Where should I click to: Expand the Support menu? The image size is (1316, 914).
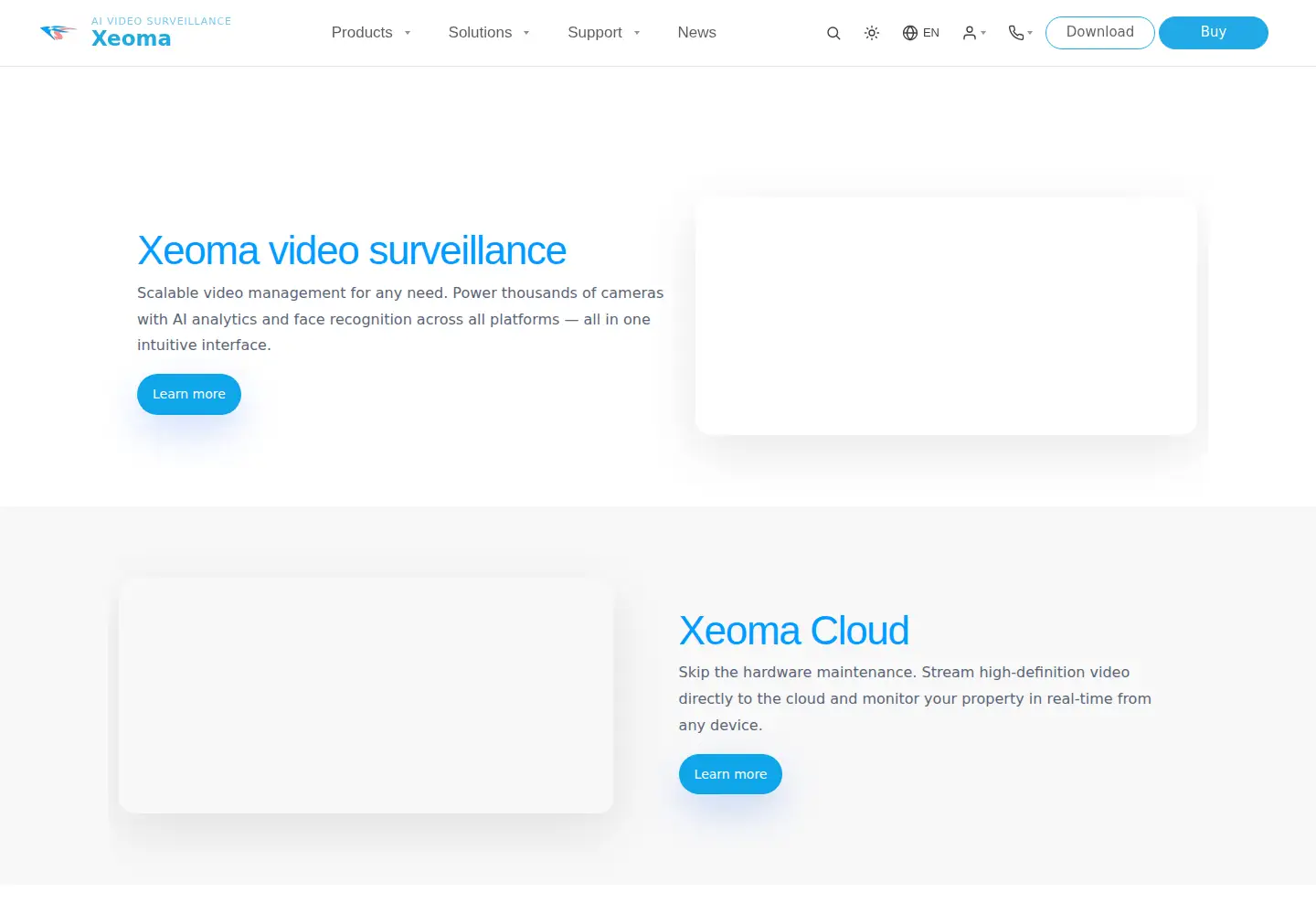pos(604,33)
